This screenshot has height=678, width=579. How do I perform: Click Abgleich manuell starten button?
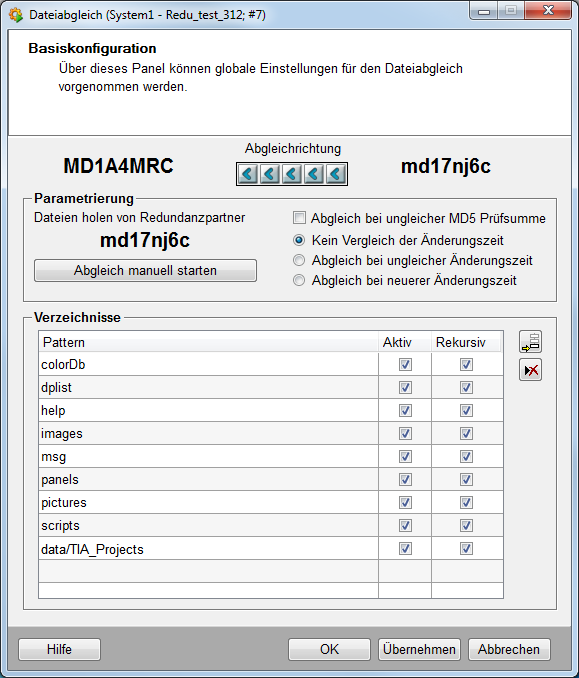(145, 271)
